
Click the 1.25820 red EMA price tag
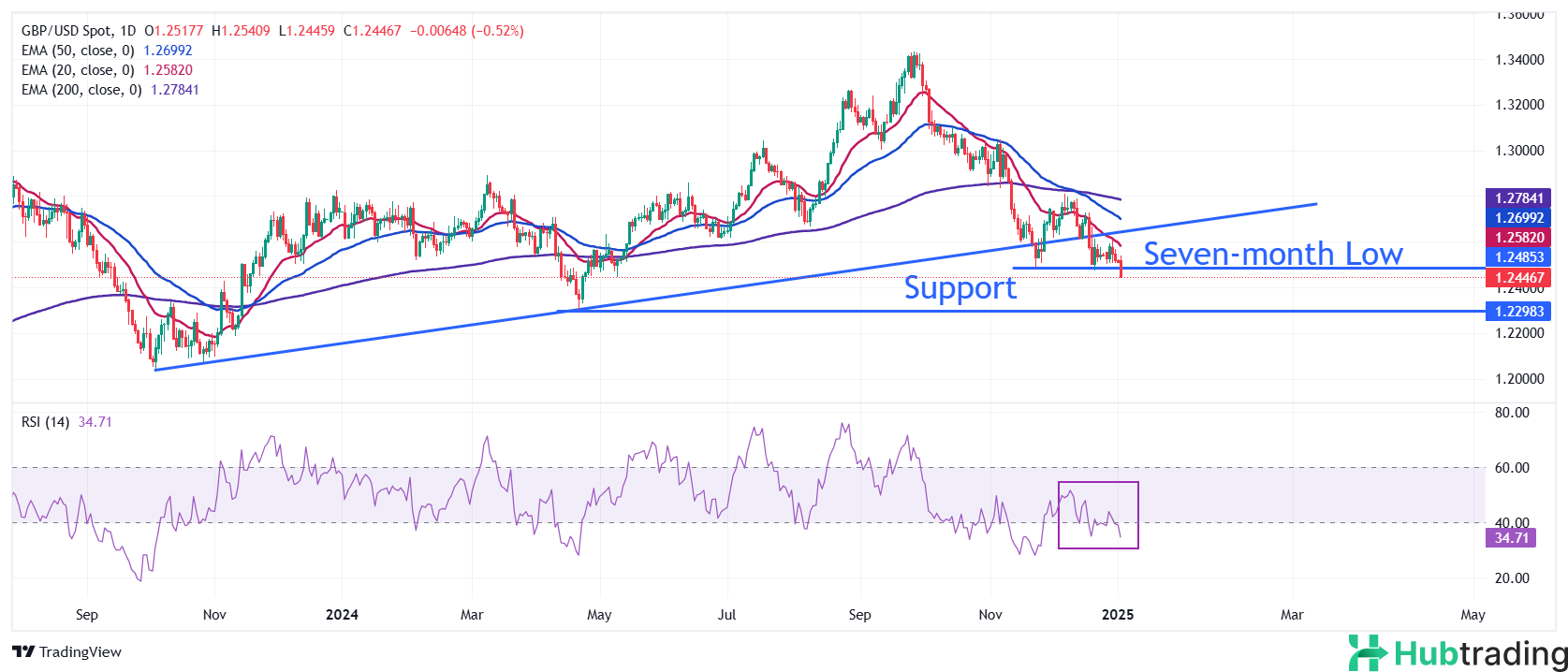tap(1518, 238)
